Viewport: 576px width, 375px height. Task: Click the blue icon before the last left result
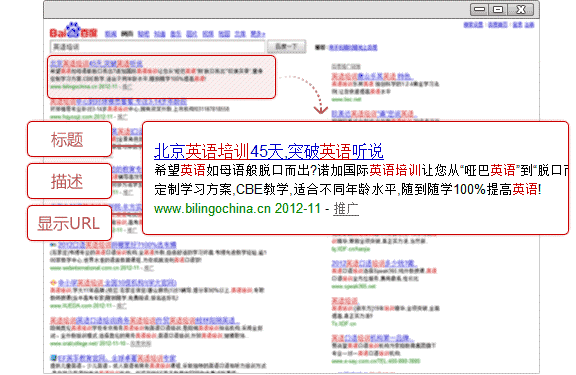point(53,357)
